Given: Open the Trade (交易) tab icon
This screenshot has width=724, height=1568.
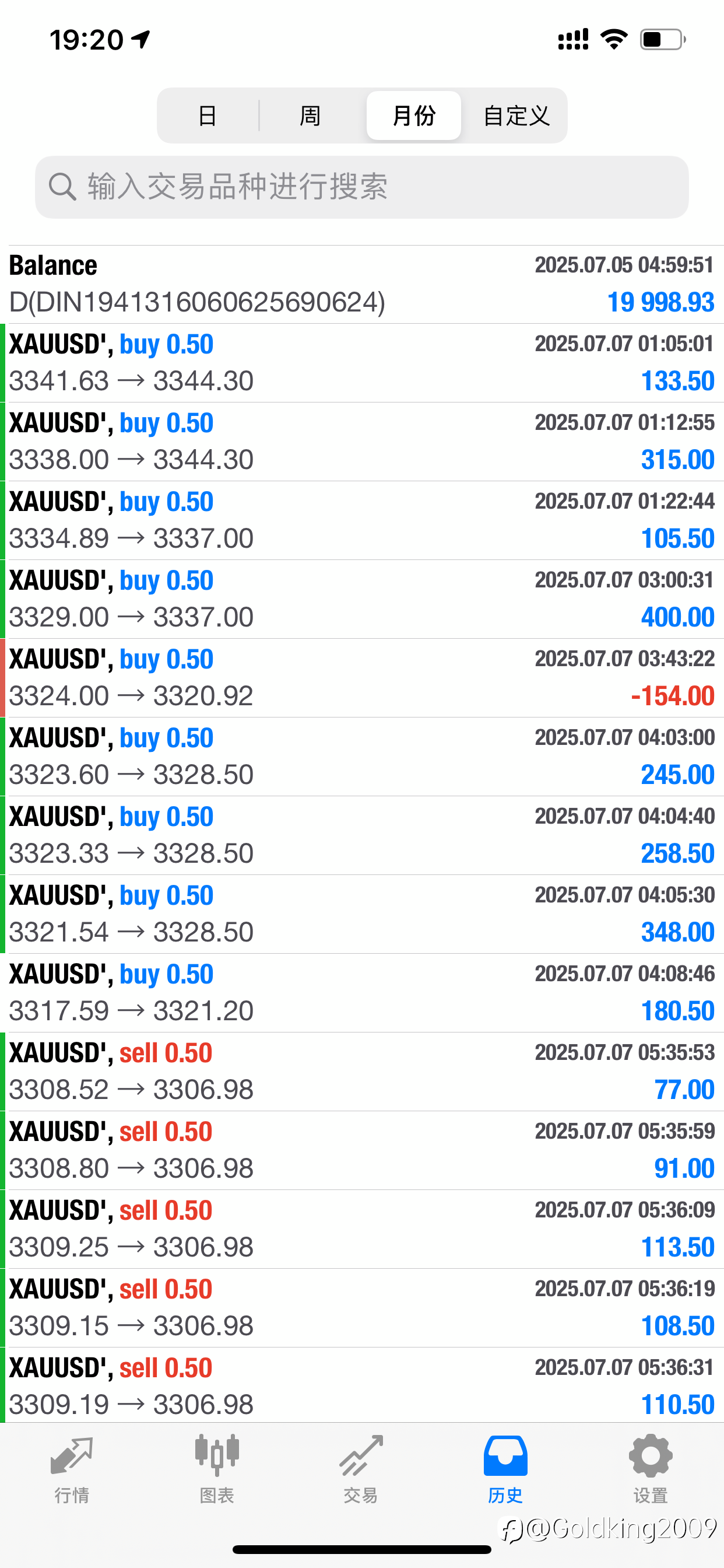Looking at the screenshot, I should tap(361, 1456).
